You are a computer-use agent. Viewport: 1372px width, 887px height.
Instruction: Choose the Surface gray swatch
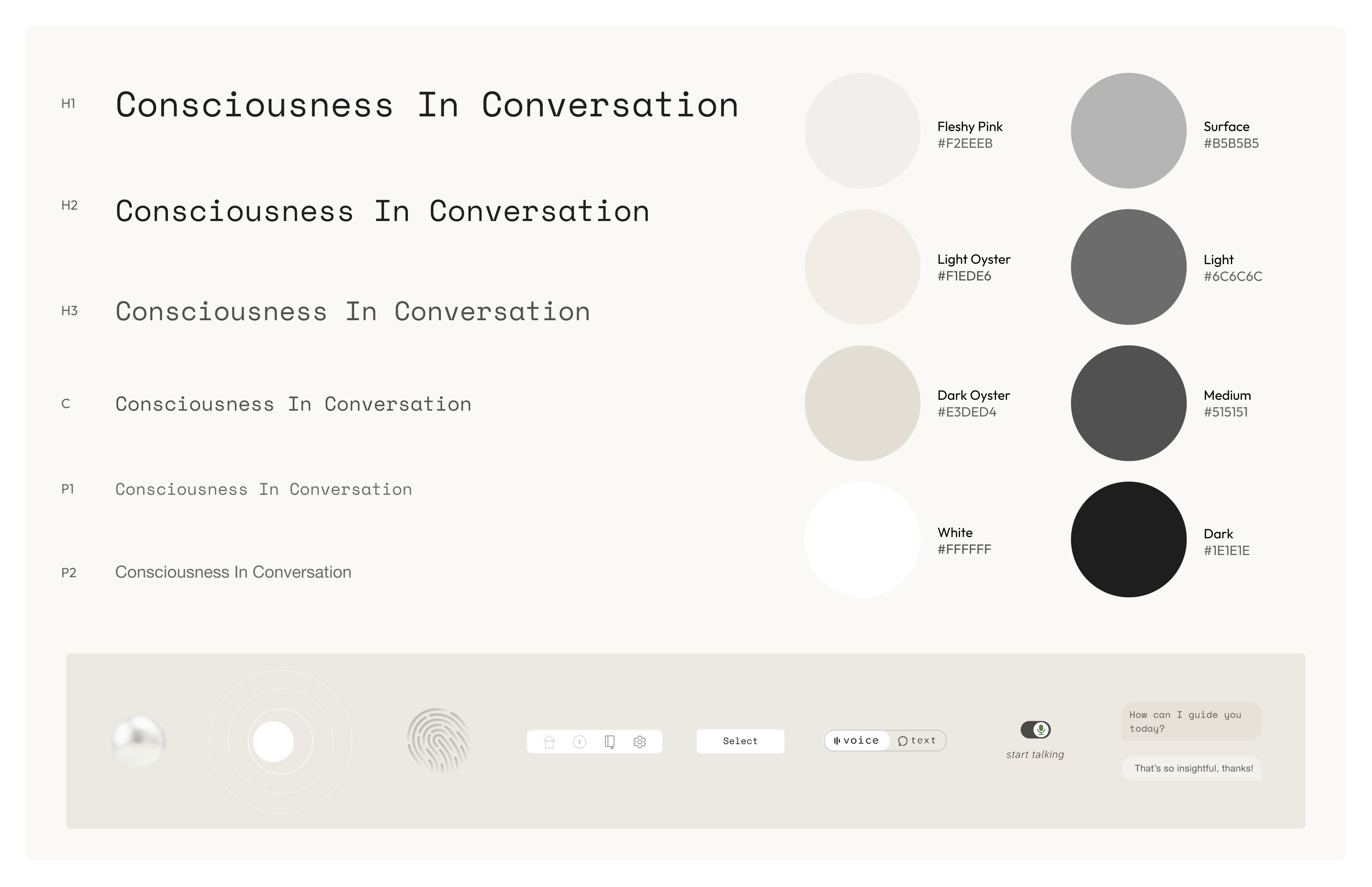coord(1128,130)
